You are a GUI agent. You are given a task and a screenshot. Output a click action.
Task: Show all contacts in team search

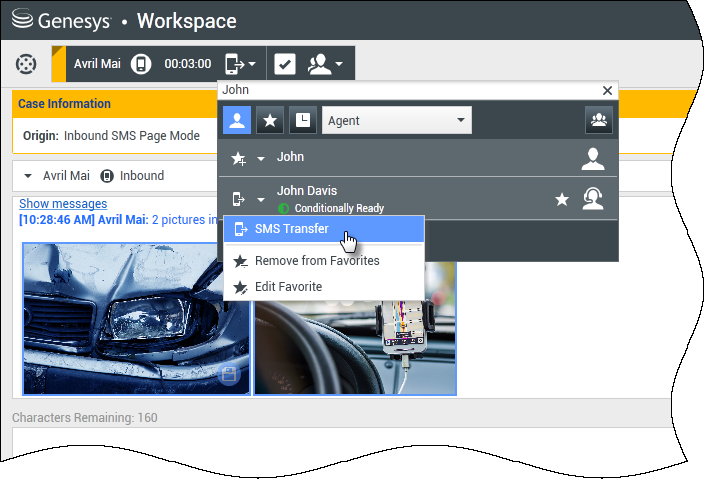click(x=237, y=121)
